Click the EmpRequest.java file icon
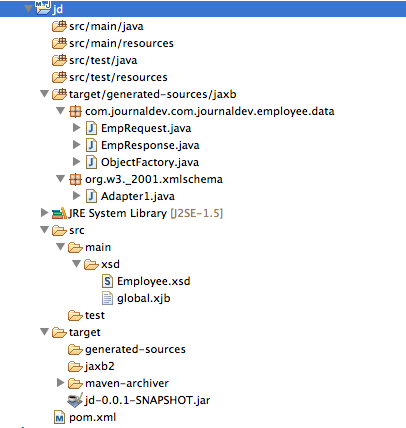The height and width of the screenshot is (428, 406). 91,128
